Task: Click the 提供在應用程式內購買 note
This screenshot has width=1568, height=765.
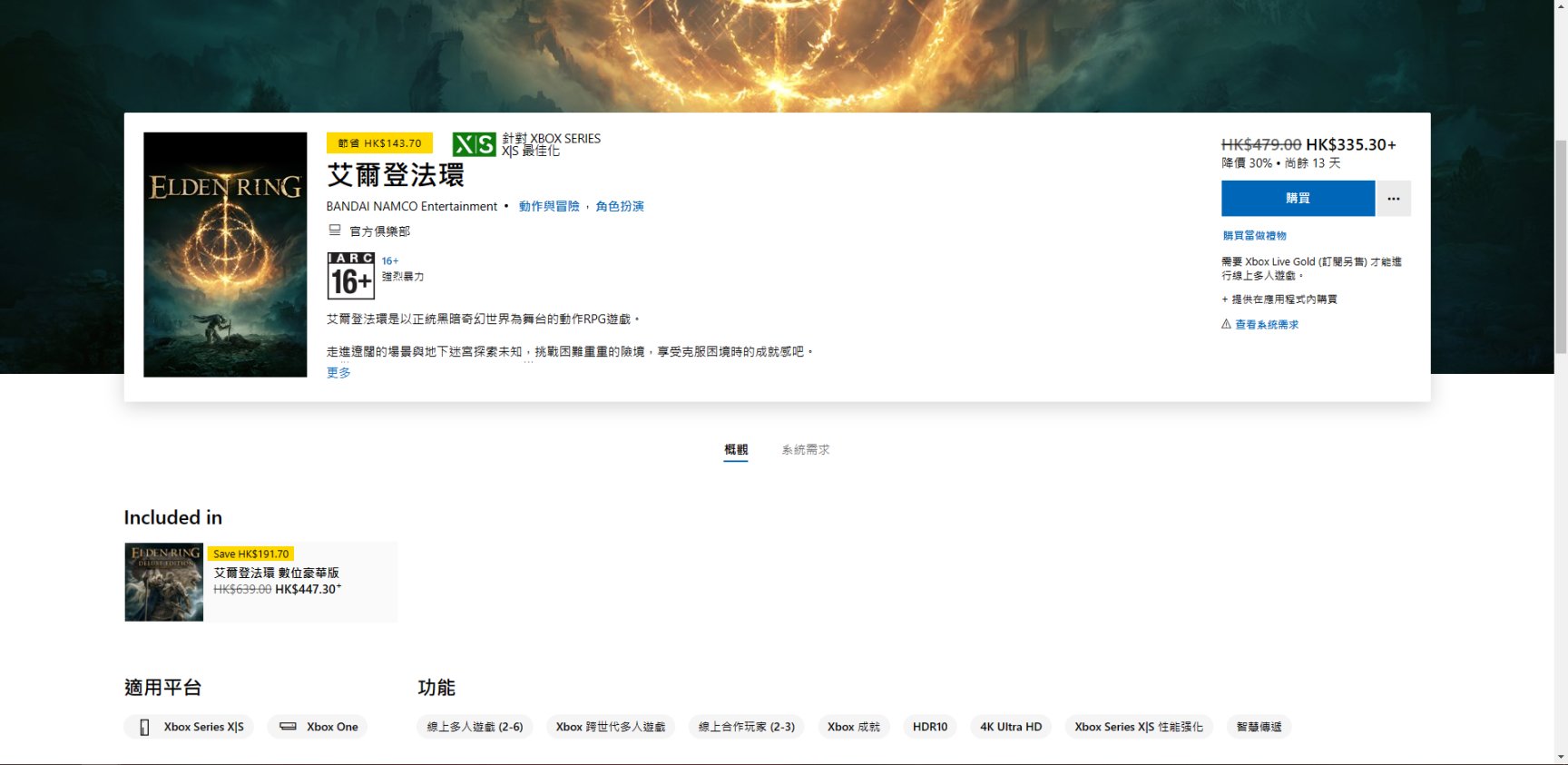Action: pos(1279,299)
